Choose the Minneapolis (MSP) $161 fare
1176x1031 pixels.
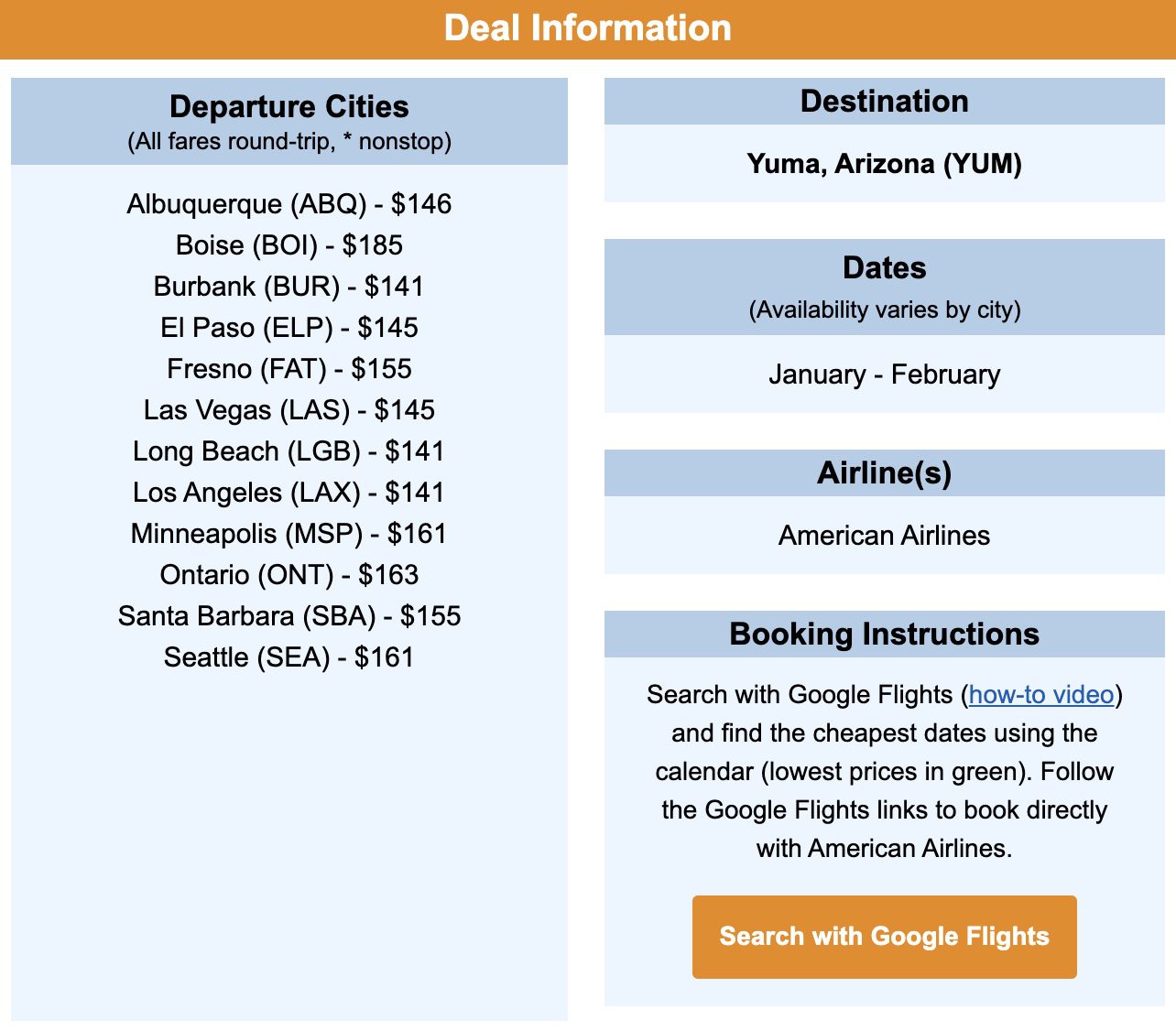point(289,534)
